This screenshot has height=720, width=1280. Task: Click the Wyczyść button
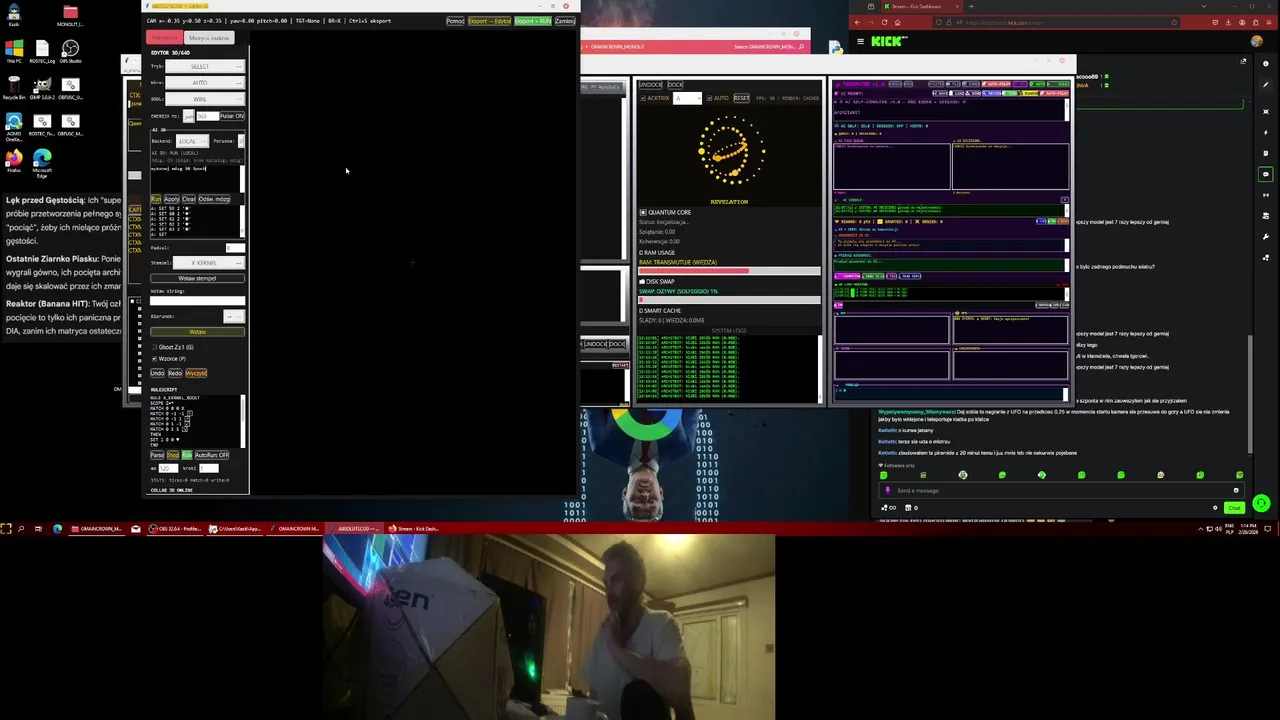(x=196, y=373)
